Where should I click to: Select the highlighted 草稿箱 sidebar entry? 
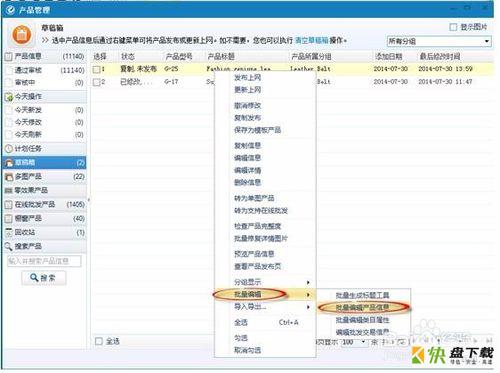coord(45,163)
